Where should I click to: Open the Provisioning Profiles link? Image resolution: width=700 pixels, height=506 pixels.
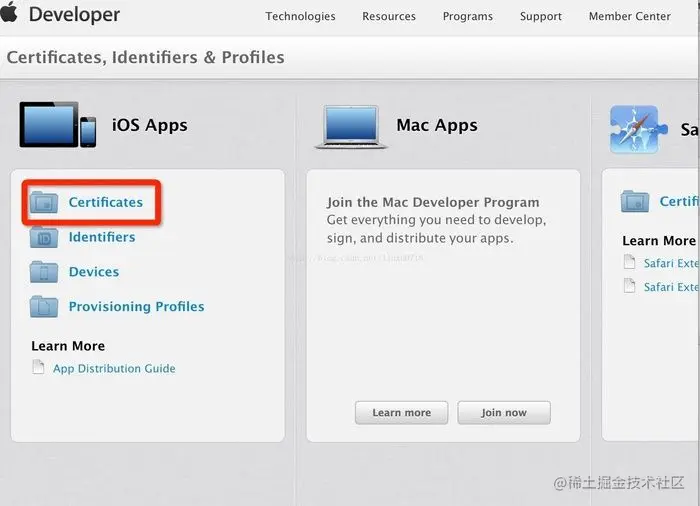tap(137, 307)
